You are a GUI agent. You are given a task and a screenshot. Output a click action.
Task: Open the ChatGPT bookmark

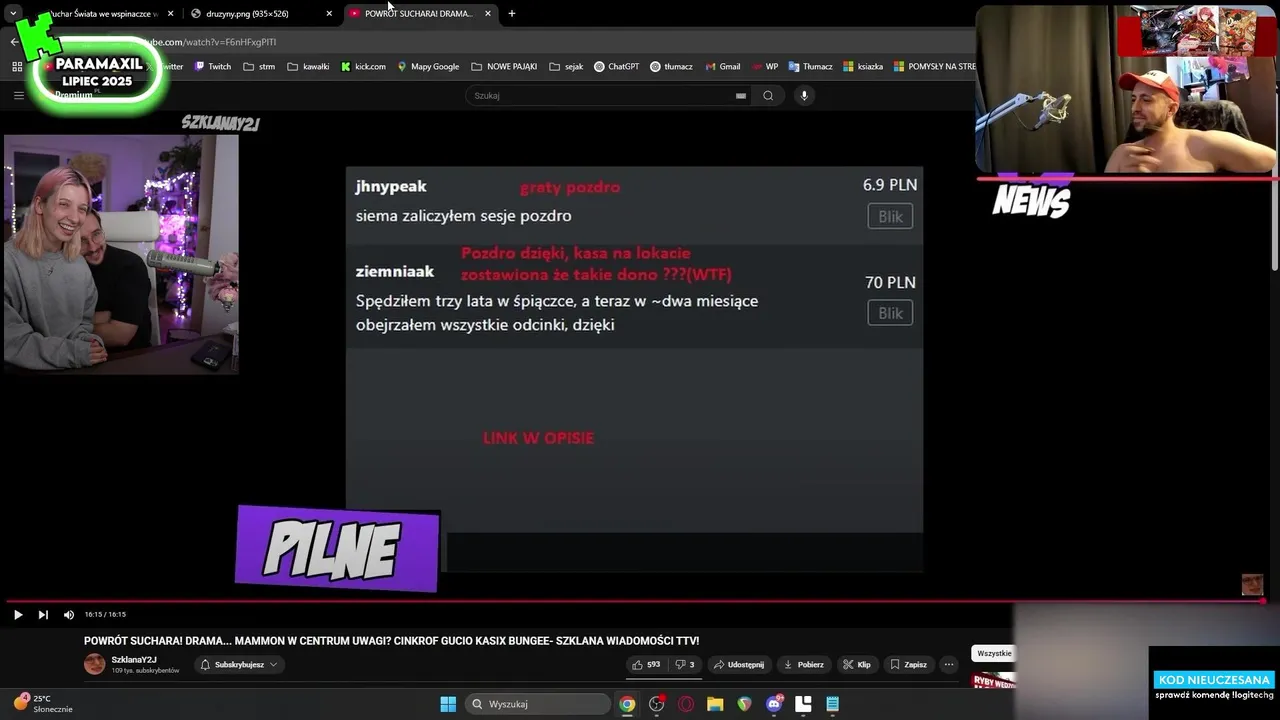pos(616,67)
